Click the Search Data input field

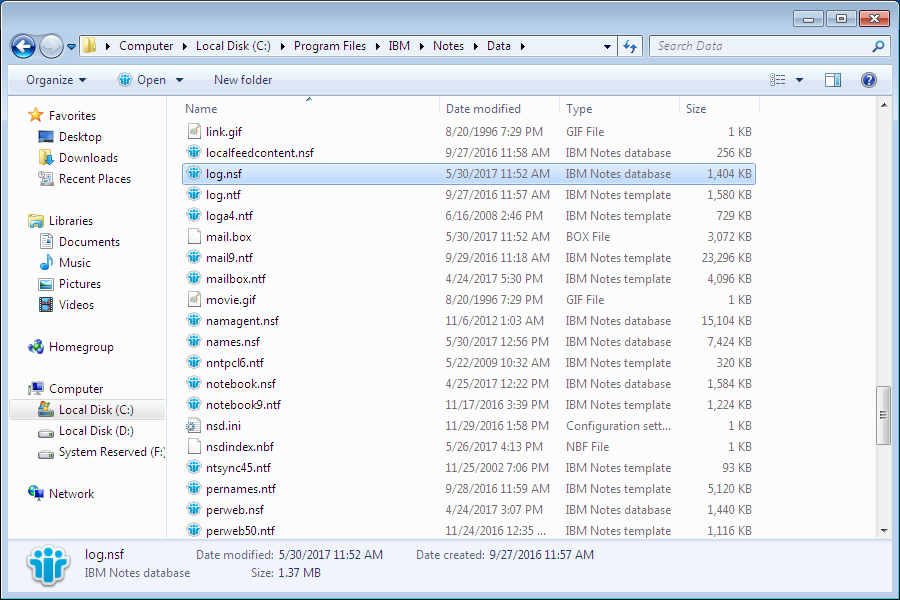tap(760, 46)
